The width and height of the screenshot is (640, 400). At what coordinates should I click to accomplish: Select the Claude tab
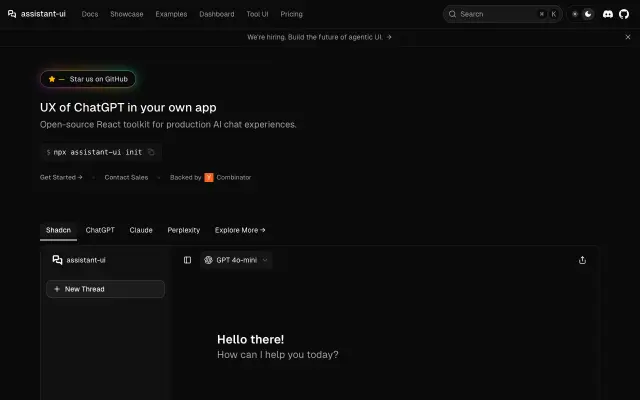click(x=141, y=230)
